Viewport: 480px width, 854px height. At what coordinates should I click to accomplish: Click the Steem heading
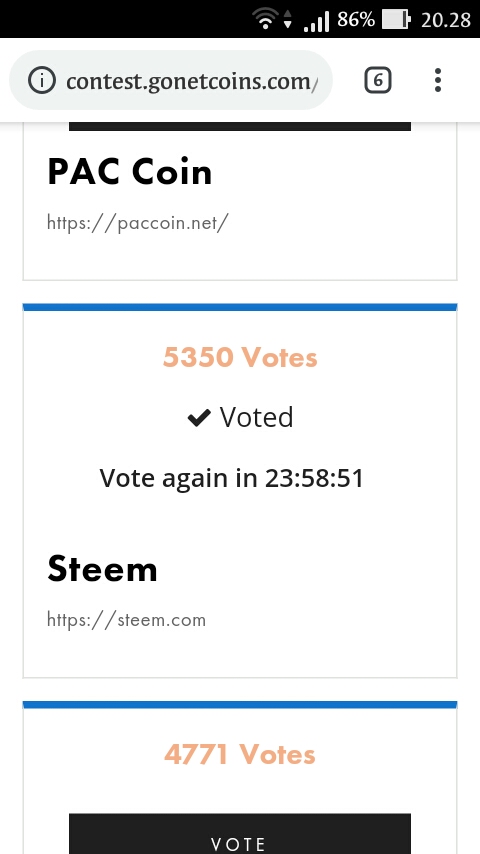(x=102, y=569)
